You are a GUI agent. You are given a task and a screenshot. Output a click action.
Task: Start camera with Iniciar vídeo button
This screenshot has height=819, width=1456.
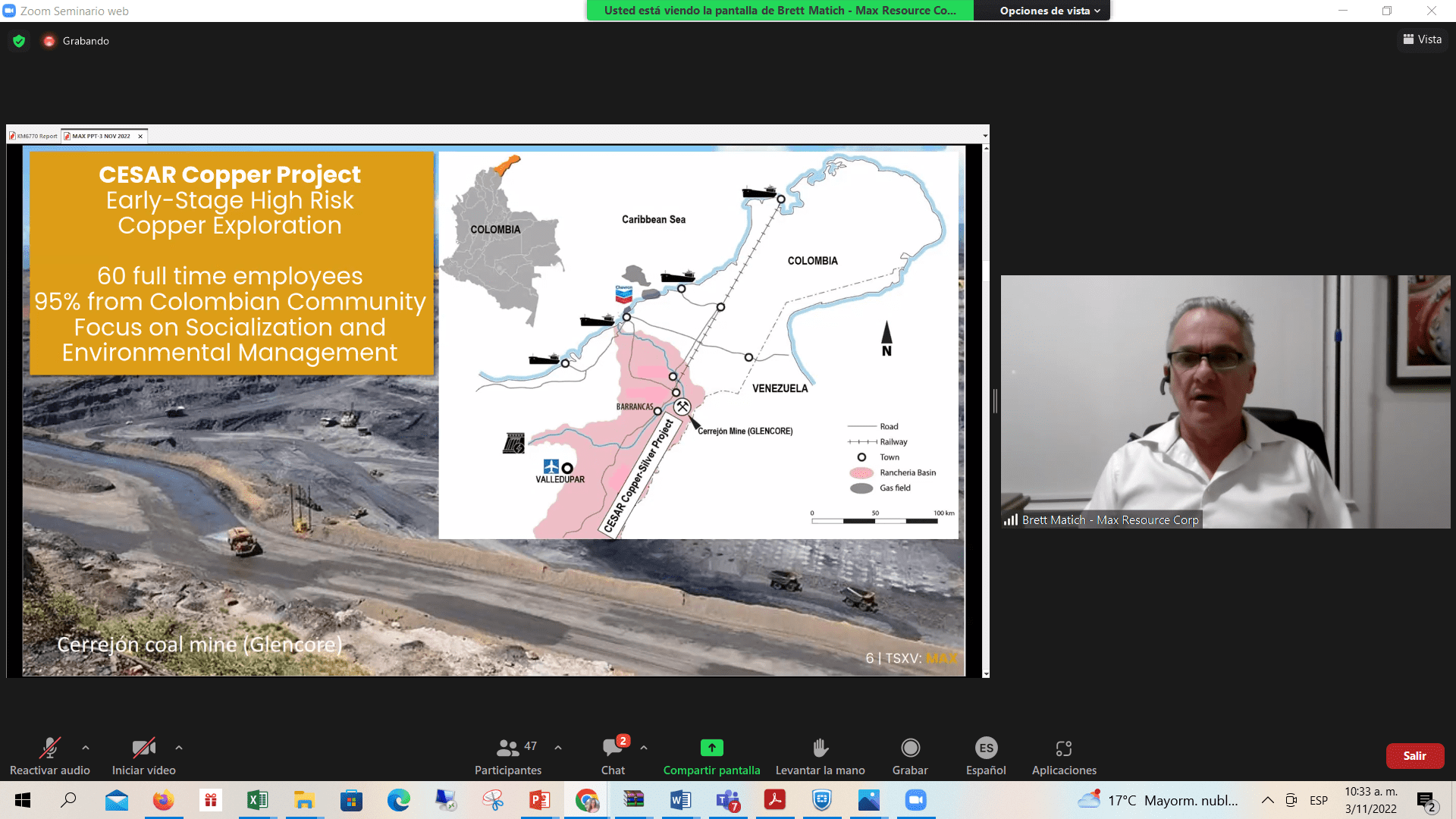(x=143, y=757)
